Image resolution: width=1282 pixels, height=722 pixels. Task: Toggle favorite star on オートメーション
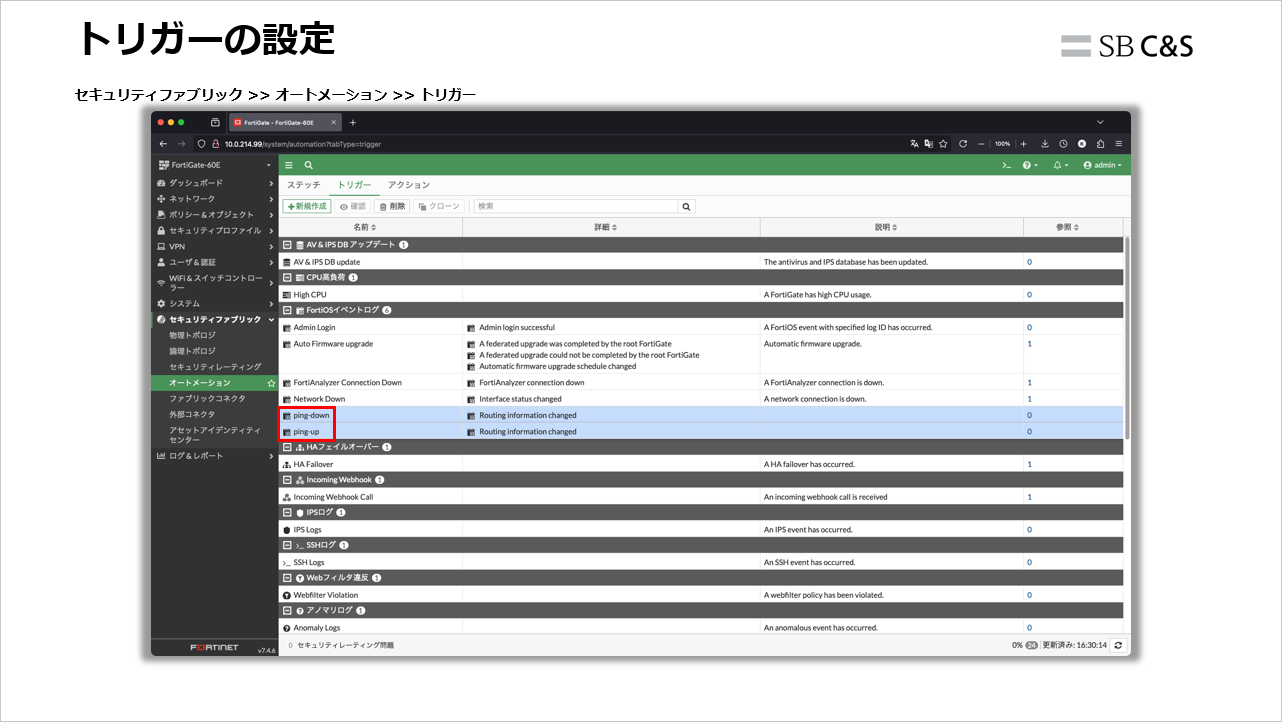click(x=271, y=383)
